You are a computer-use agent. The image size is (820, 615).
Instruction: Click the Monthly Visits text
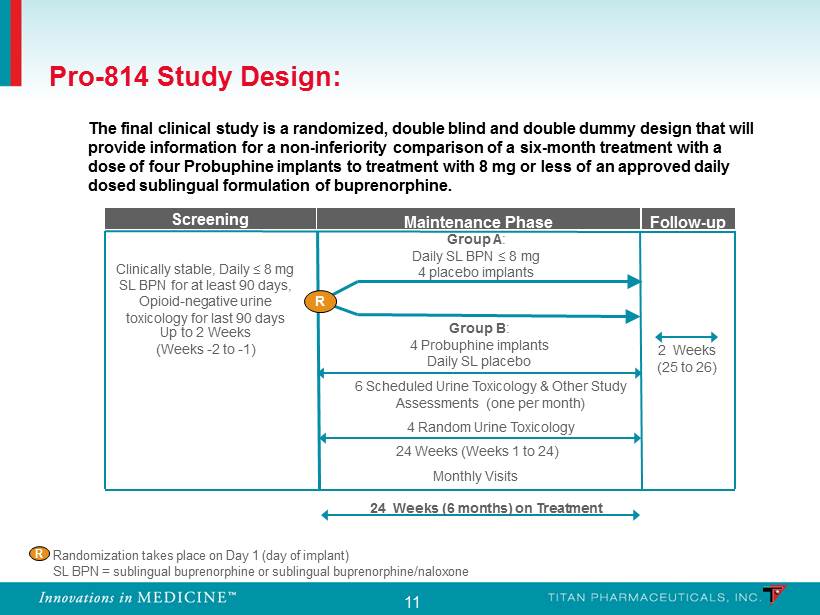click(x=475, y=476)
